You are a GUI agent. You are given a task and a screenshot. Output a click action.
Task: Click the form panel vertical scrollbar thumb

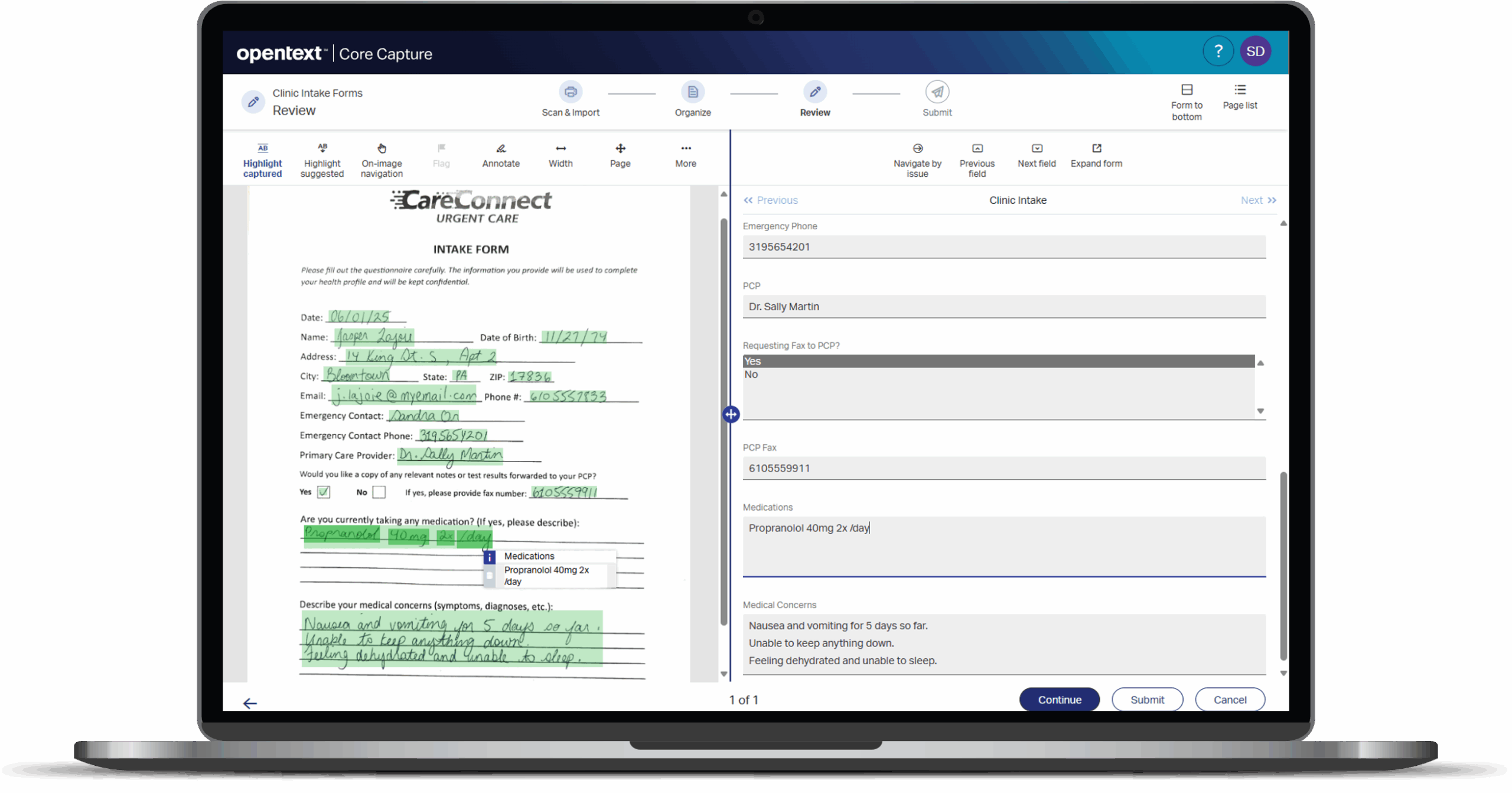pyautogui.click(x=1283, y=566)
